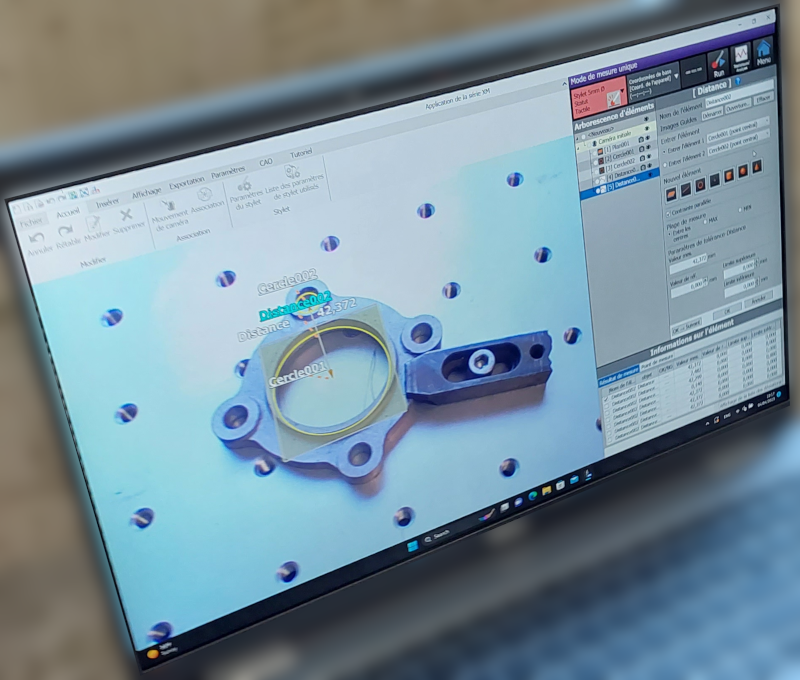Switch to the CAO tab
Image resolution: width=800 pixels, height=680 pixels.
pos(265,162)
